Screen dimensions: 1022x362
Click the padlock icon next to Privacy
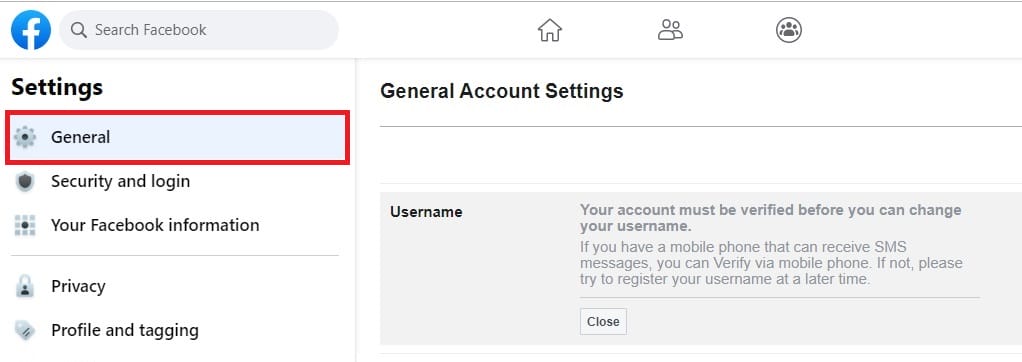[25, 286]
